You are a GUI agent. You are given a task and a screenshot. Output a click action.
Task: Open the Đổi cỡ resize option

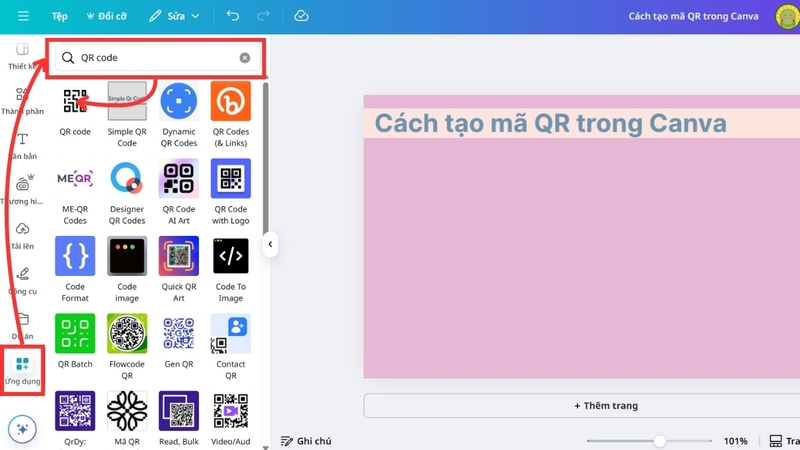pyautogui.click(x=107, y=16)
